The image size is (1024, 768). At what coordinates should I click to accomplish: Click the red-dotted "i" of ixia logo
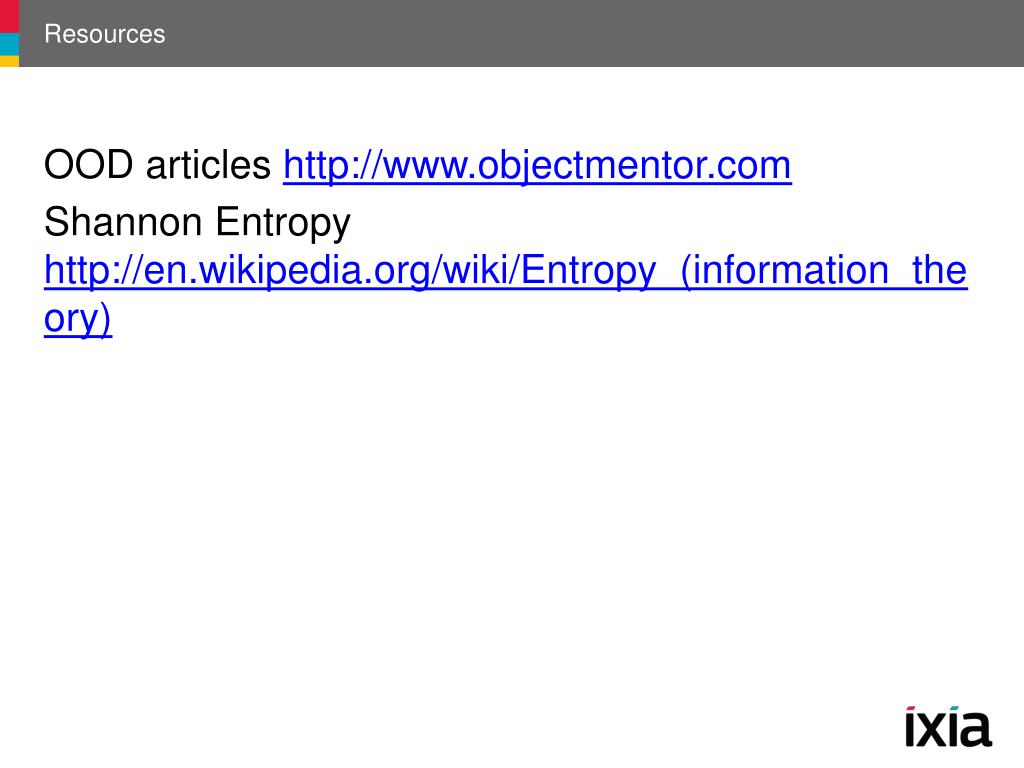[910, 726]
